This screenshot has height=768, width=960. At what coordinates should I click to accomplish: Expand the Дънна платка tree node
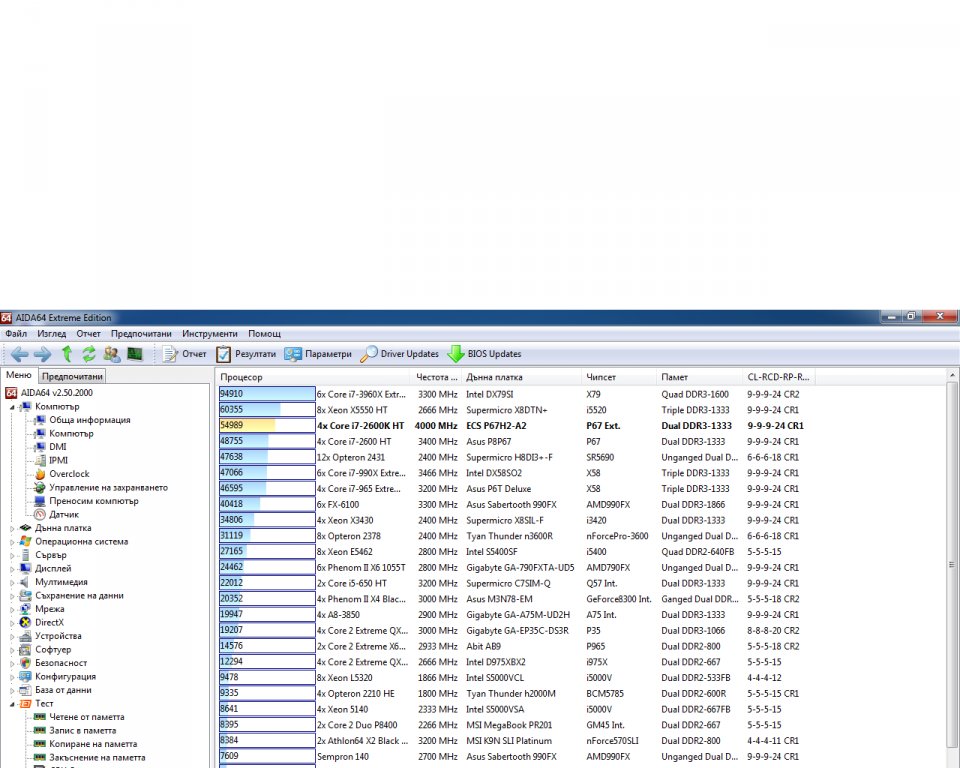pyautogui.click(x=13, y=528)
